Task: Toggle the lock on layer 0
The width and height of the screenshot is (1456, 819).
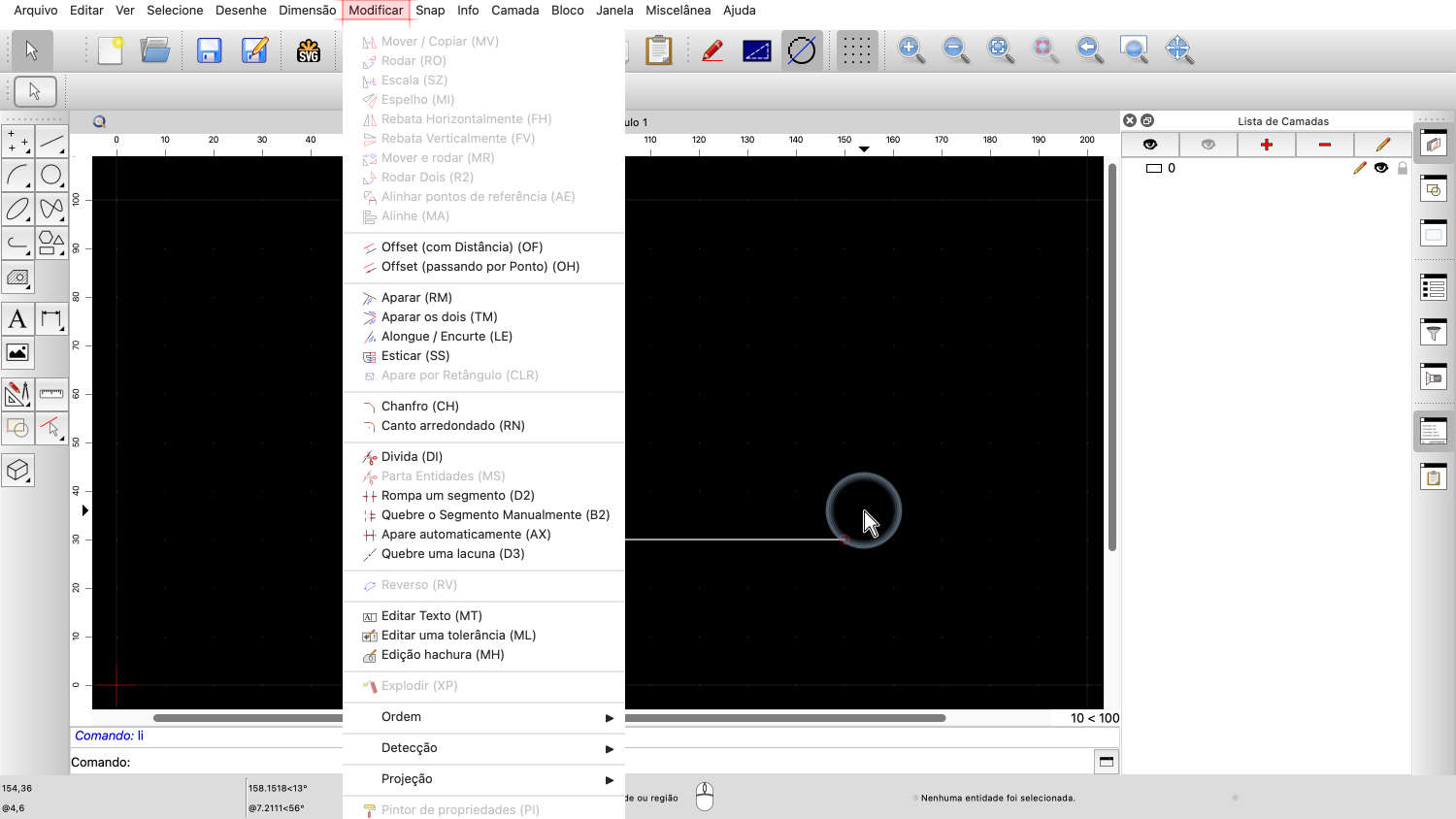Action: coord(1402,168)
